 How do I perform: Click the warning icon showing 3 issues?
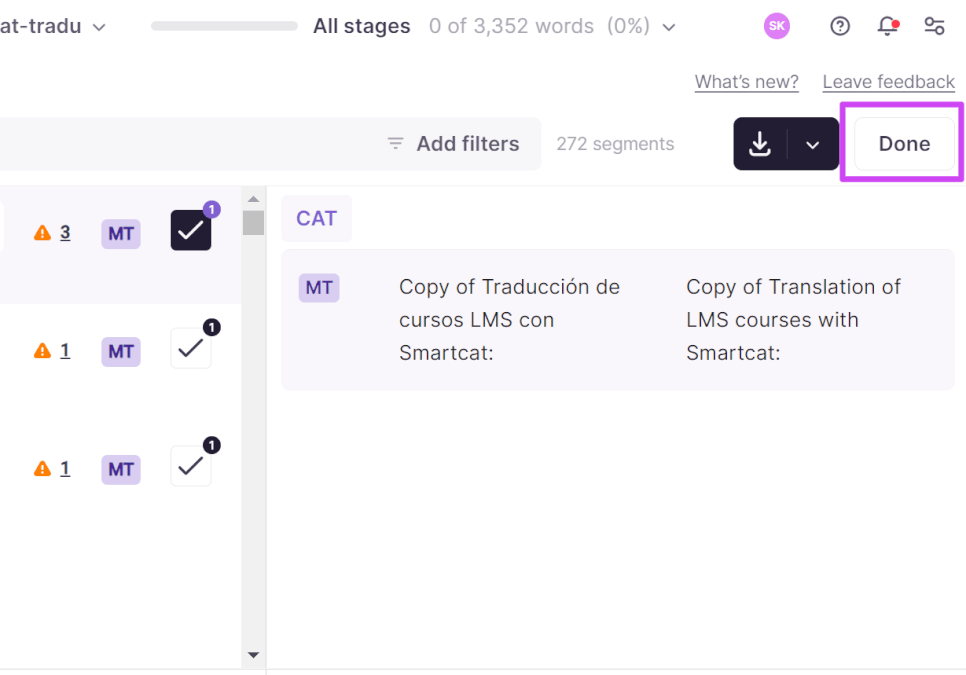click(43, 233)
